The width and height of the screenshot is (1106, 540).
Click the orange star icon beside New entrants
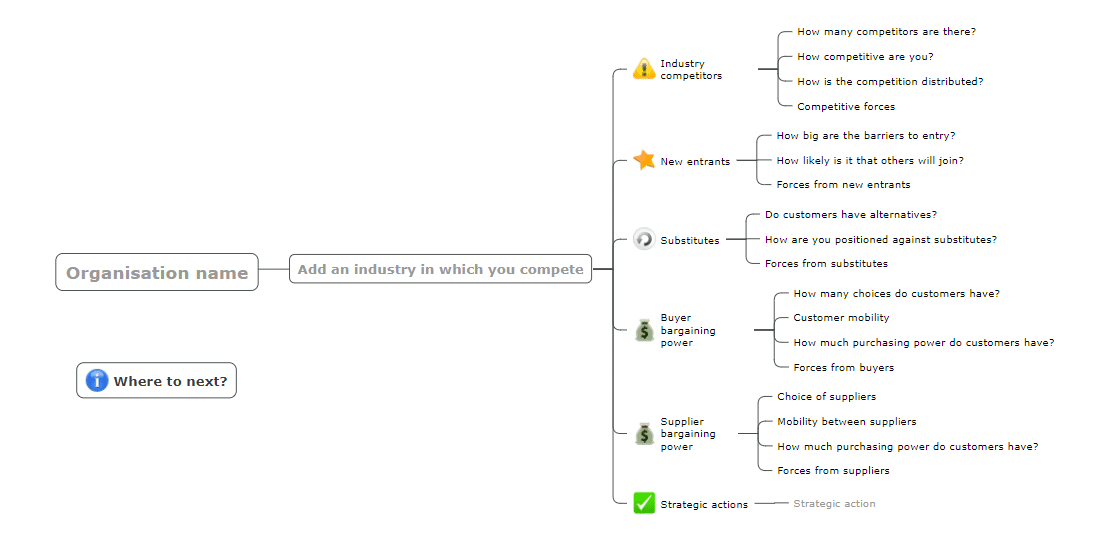pyautogui.click(x=644, y=160)
